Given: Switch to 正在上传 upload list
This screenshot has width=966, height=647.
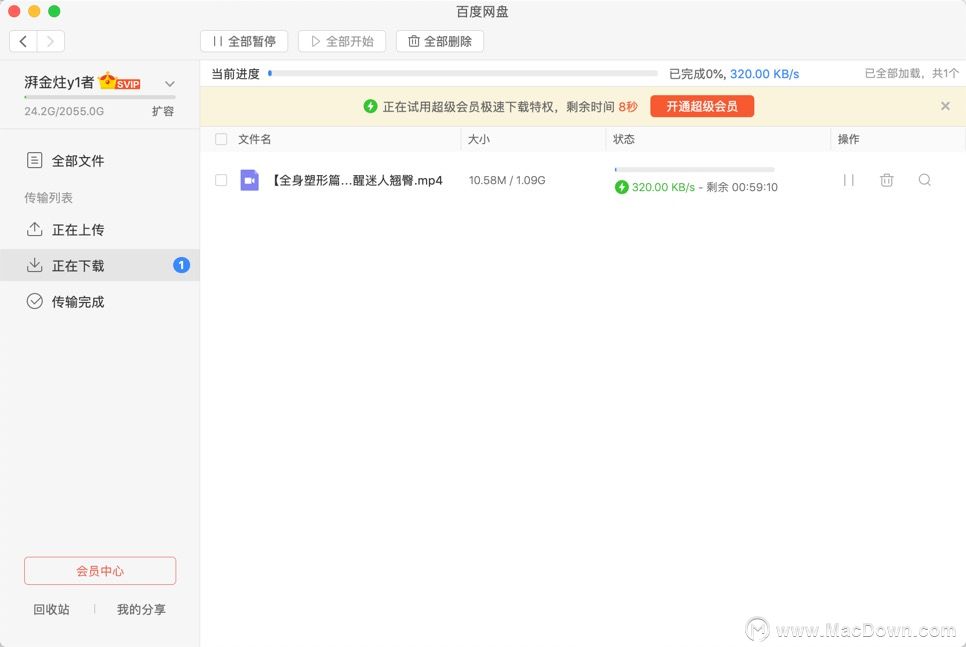Looking at the screenshot, I should (100, 230).
